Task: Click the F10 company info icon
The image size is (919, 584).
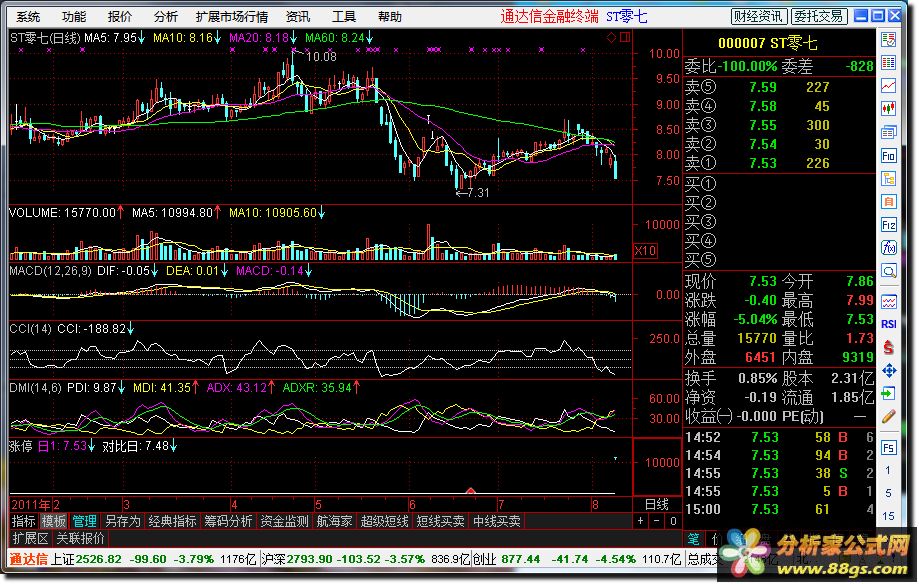Action: pos(889,155)
